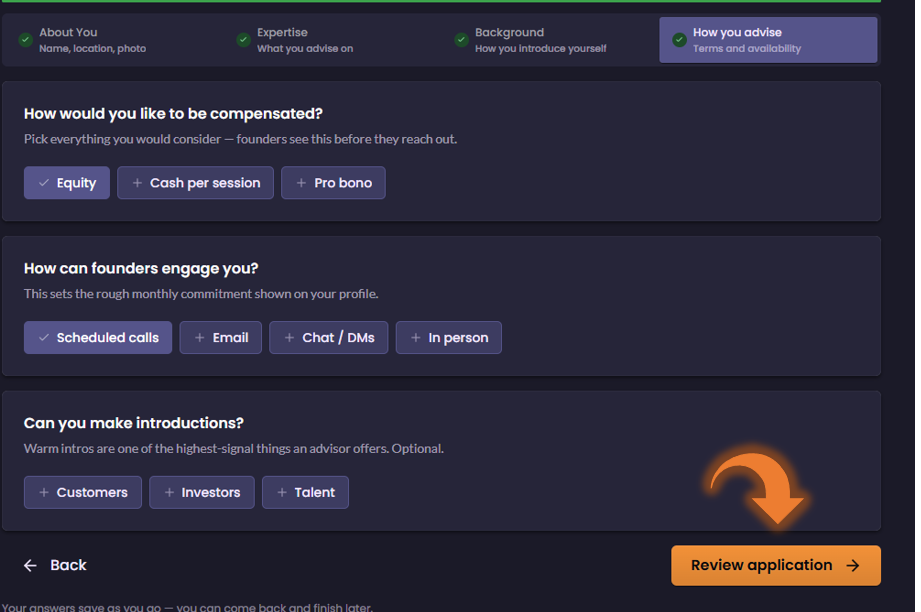Choose the Talent introductions chip
The image size is (921, 612).
(305, 492)
